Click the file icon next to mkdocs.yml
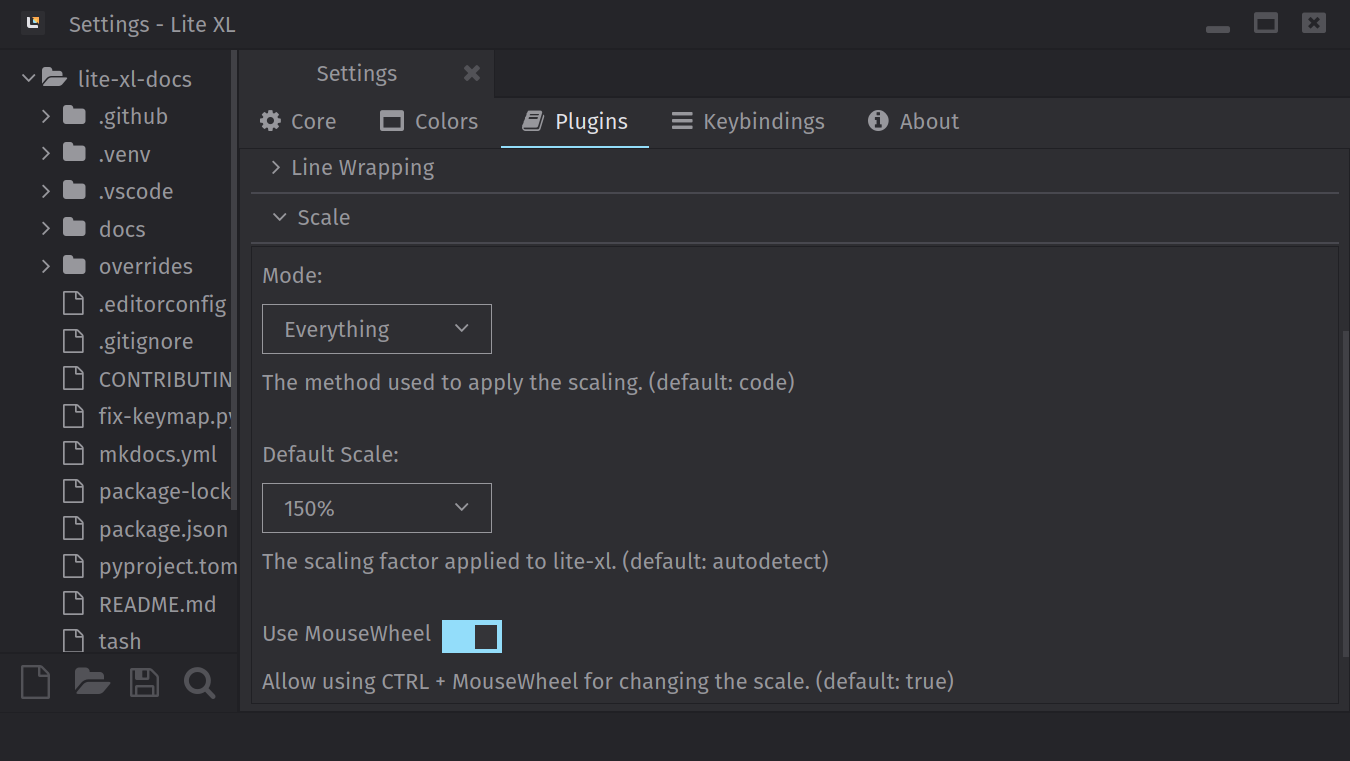Image resolution: width=1350 pixels, height=761 pixels. (x=72, y=454)
